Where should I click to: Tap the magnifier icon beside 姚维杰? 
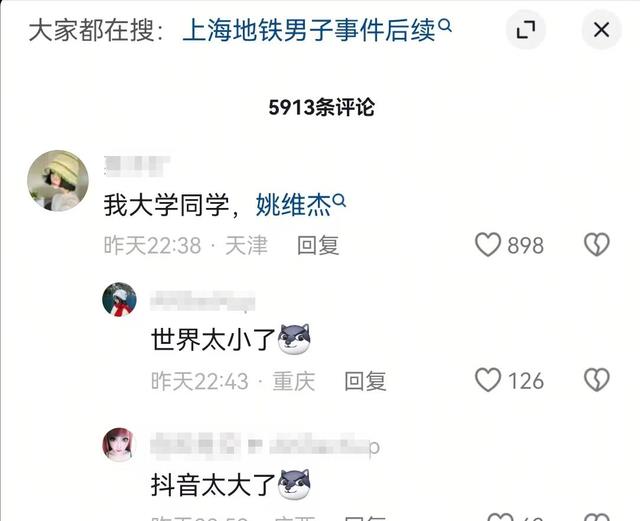(339, 200)
